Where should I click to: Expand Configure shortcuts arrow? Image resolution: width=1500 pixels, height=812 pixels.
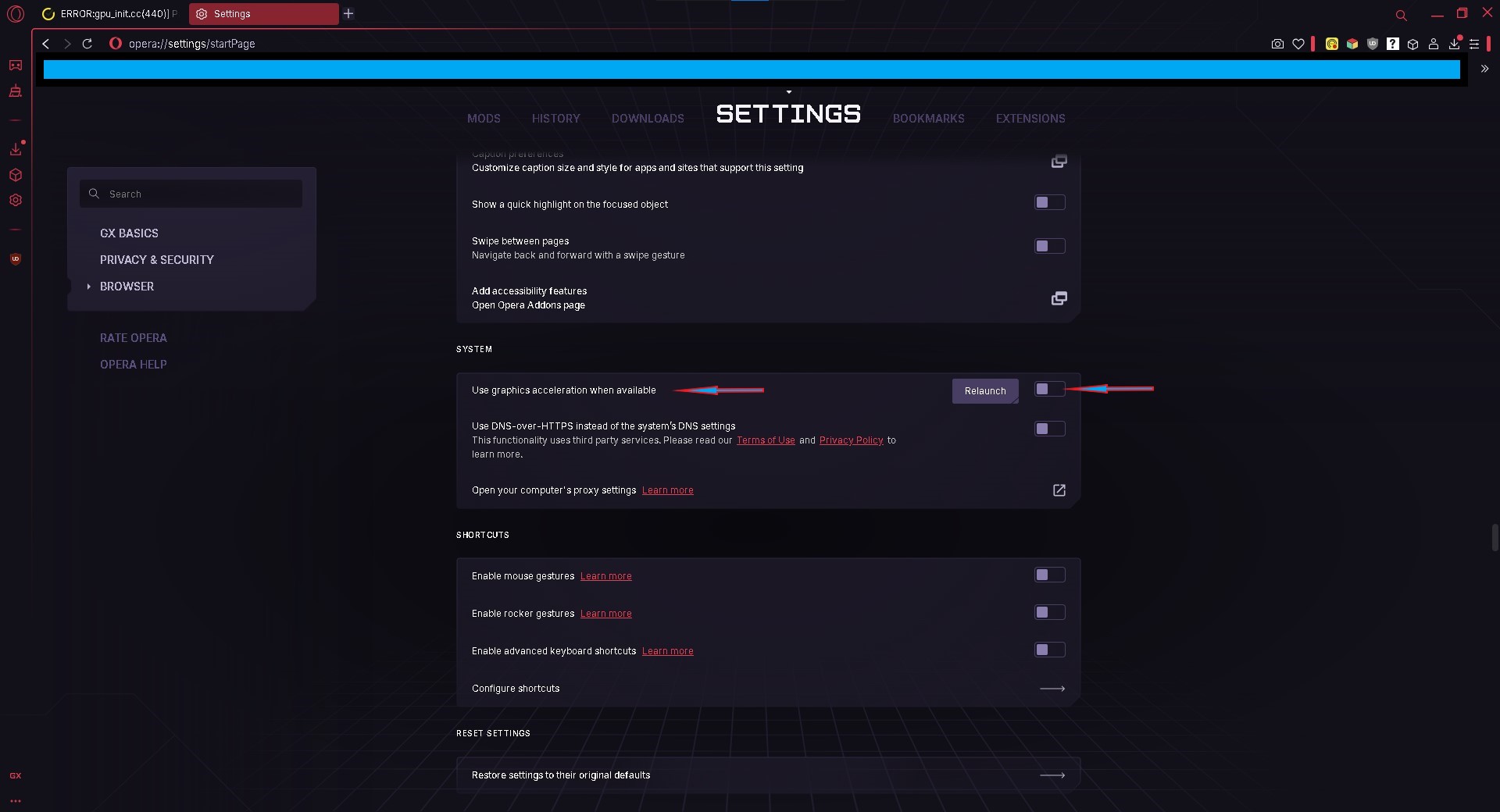[1052, 689]
